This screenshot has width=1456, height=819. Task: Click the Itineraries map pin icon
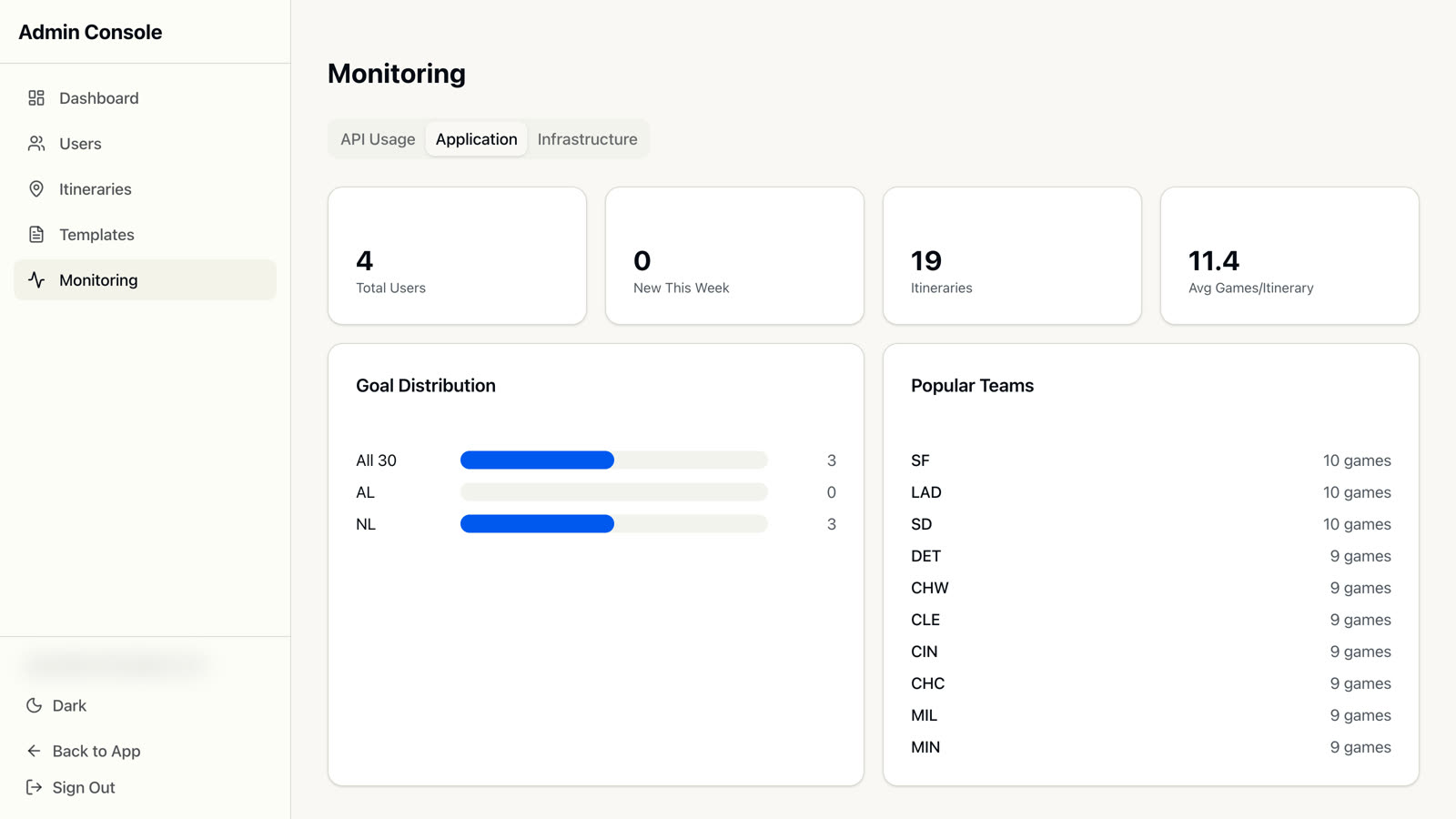36,189
